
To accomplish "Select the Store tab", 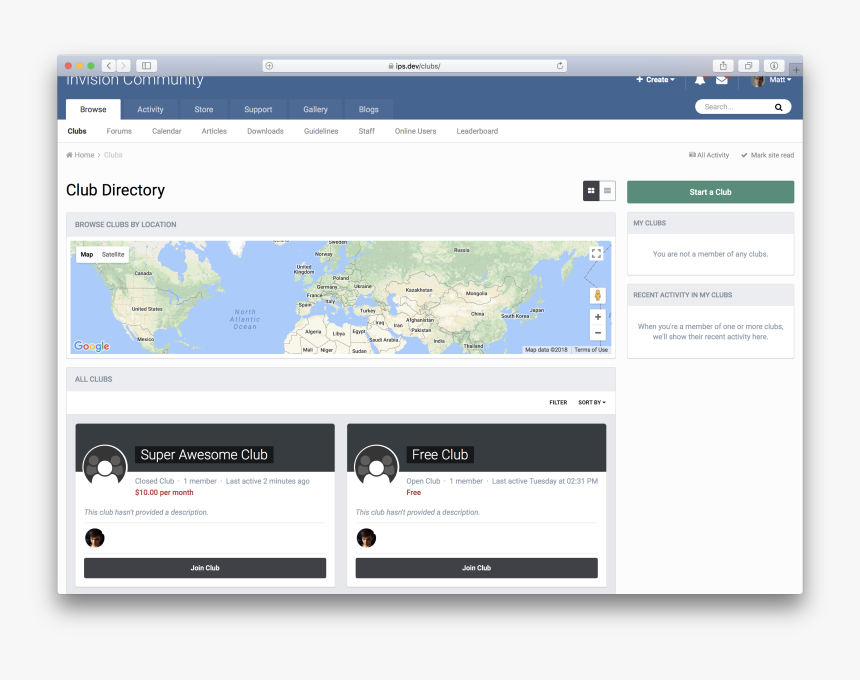I will (x=203, y=109).
